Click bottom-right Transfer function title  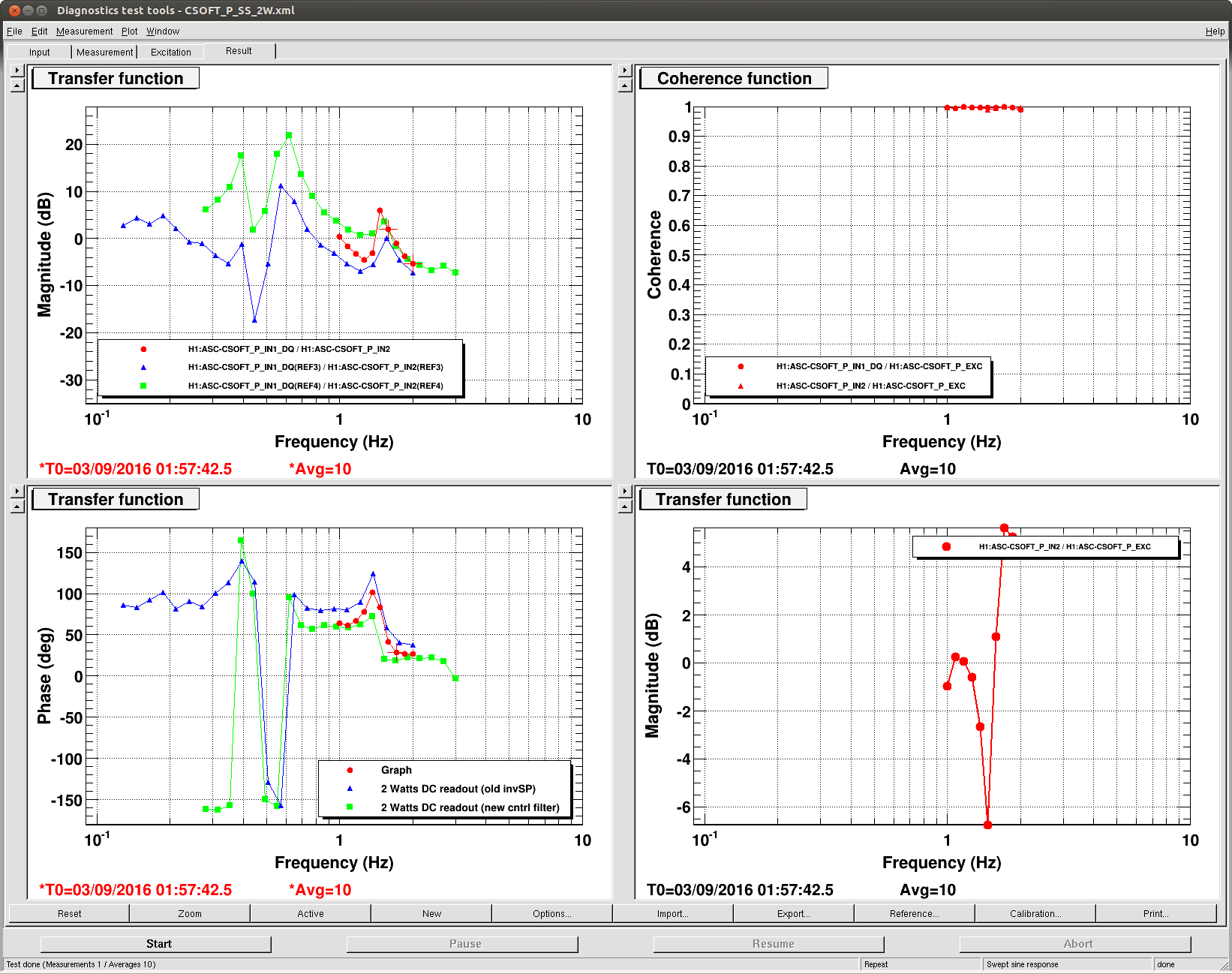click(x=723, y=499)
